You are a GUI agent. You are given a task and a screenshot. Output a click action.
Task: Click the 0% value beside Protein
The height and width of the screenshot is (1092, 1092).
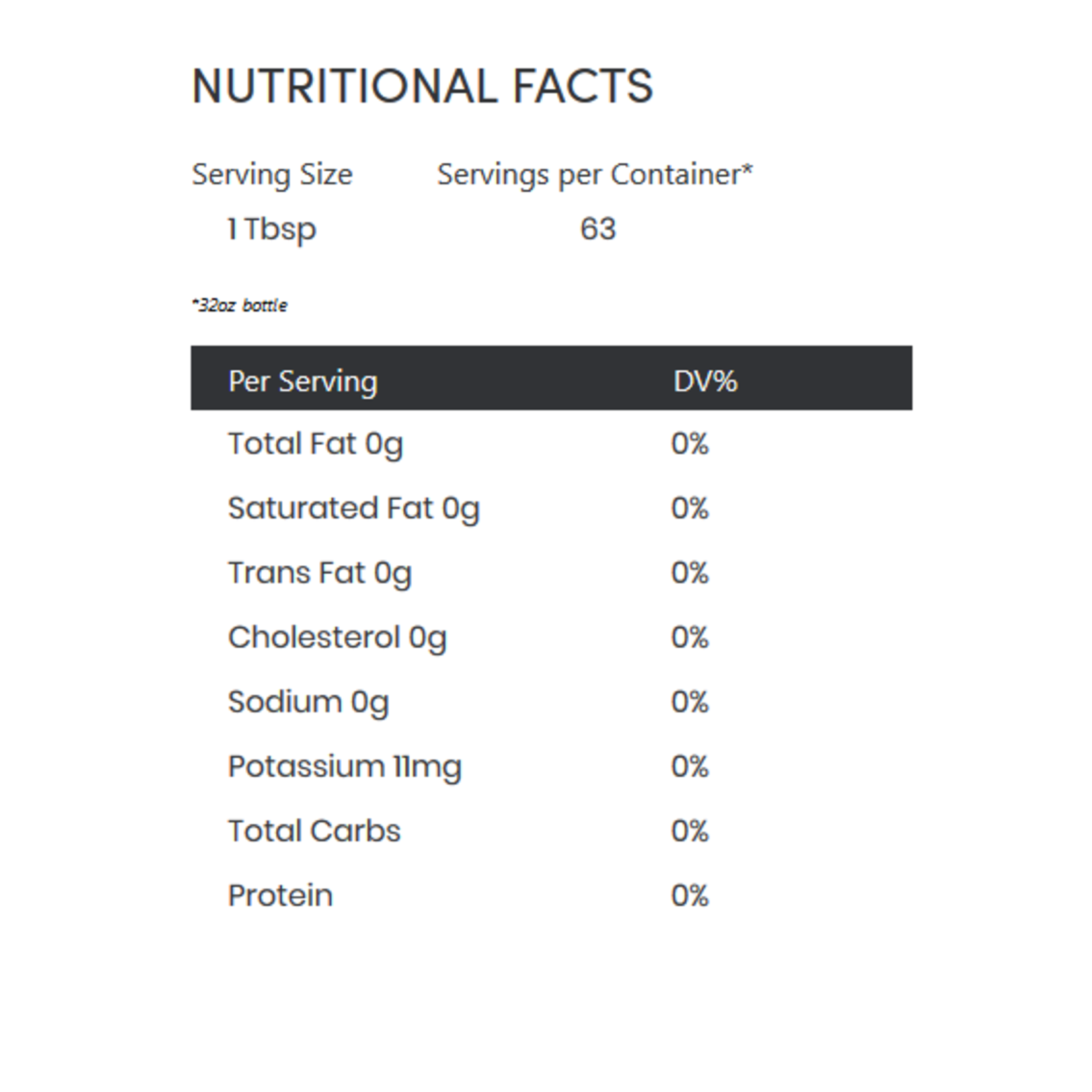pos(689,896)
